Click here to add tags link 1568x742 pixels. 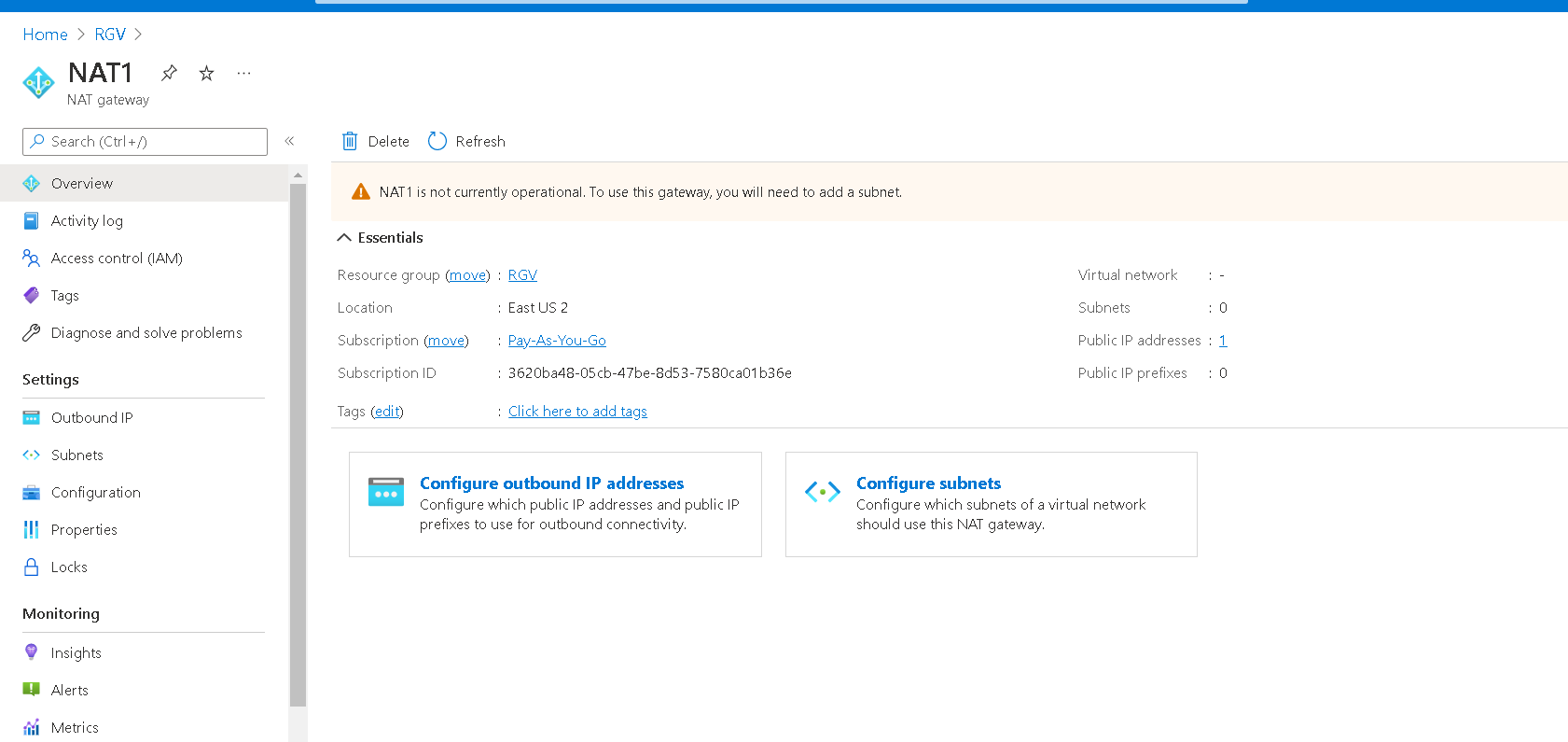pos(577,412)
